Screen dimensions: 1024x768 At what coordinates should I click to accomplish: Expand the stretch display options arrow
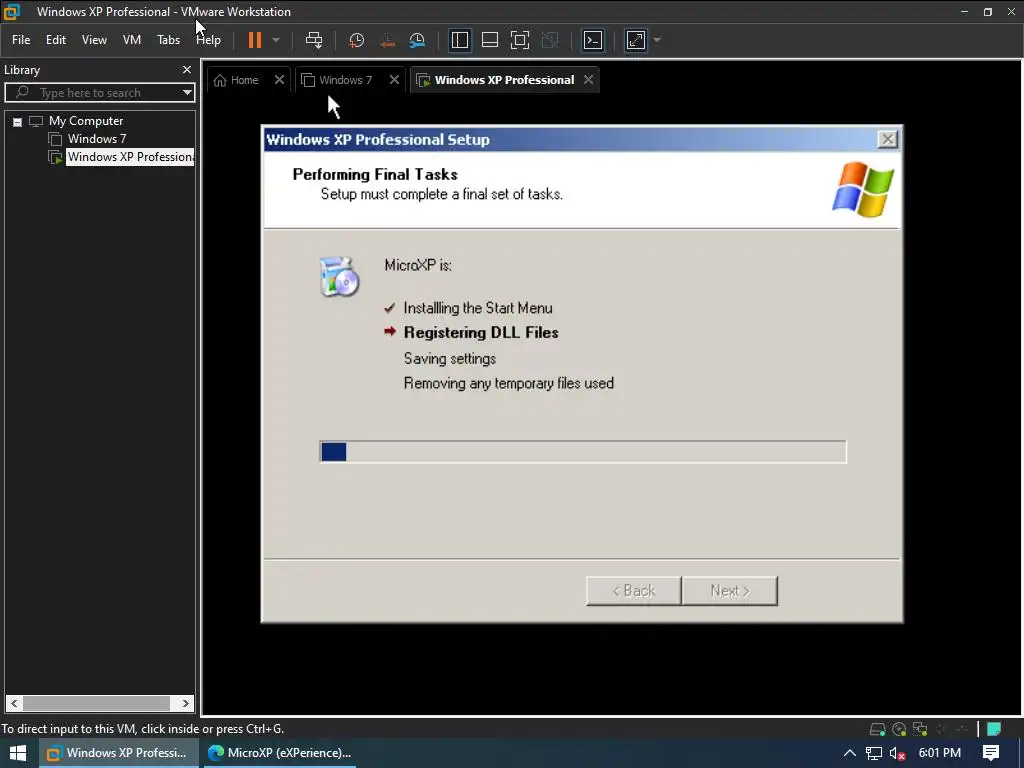(657, 40)
